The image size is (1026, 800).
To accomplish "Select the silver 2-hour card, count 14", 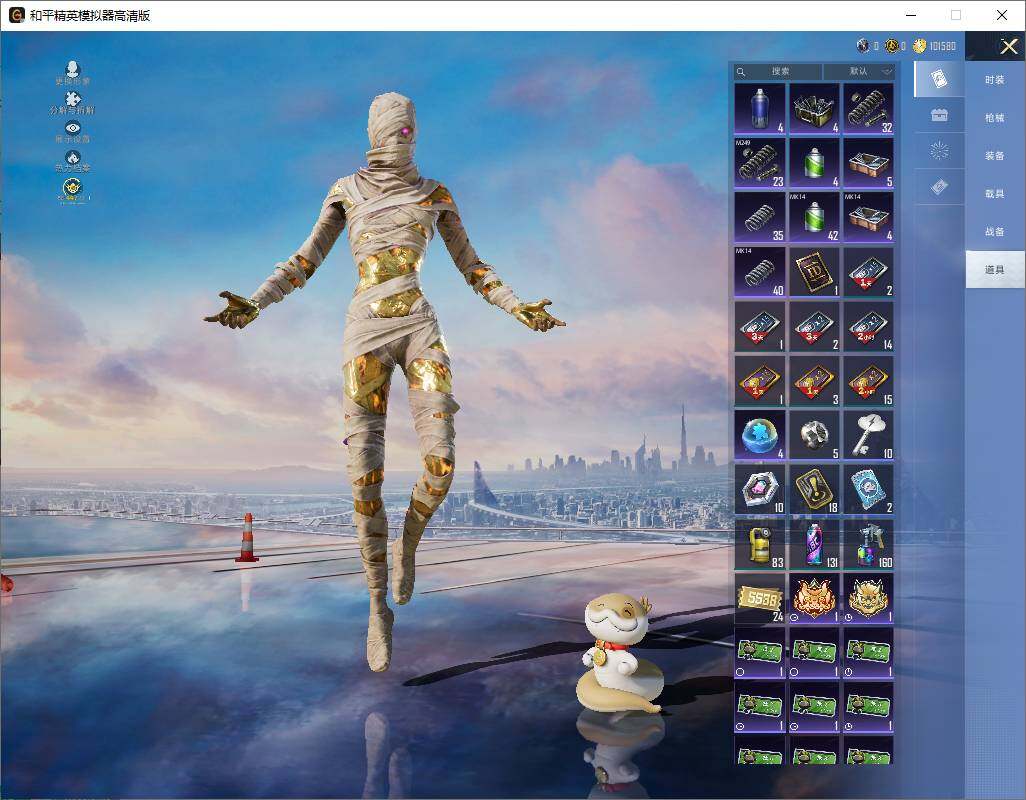I will pos(868,326).
